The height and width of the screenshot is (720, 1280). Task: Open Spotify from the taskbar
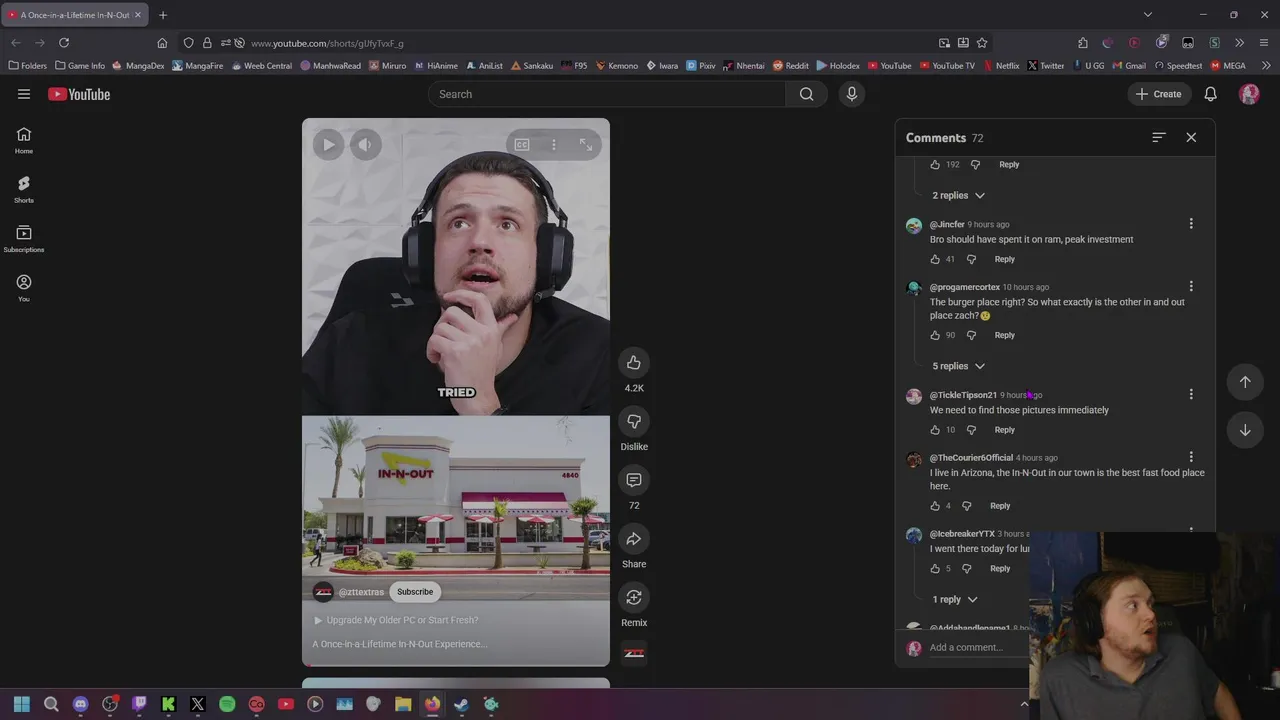coord(227,704)
